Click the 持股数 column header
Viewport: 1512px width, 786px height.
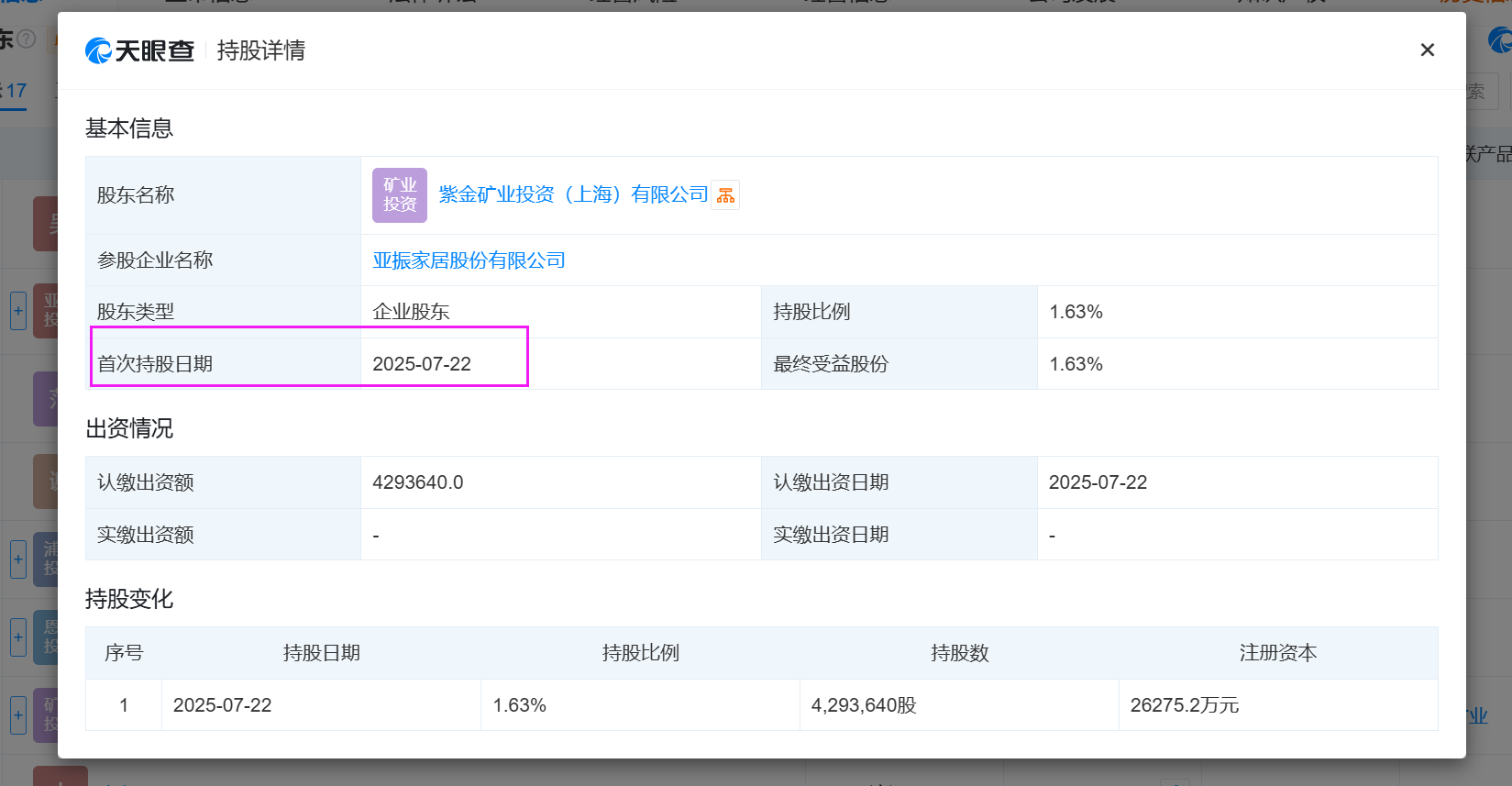959,653
